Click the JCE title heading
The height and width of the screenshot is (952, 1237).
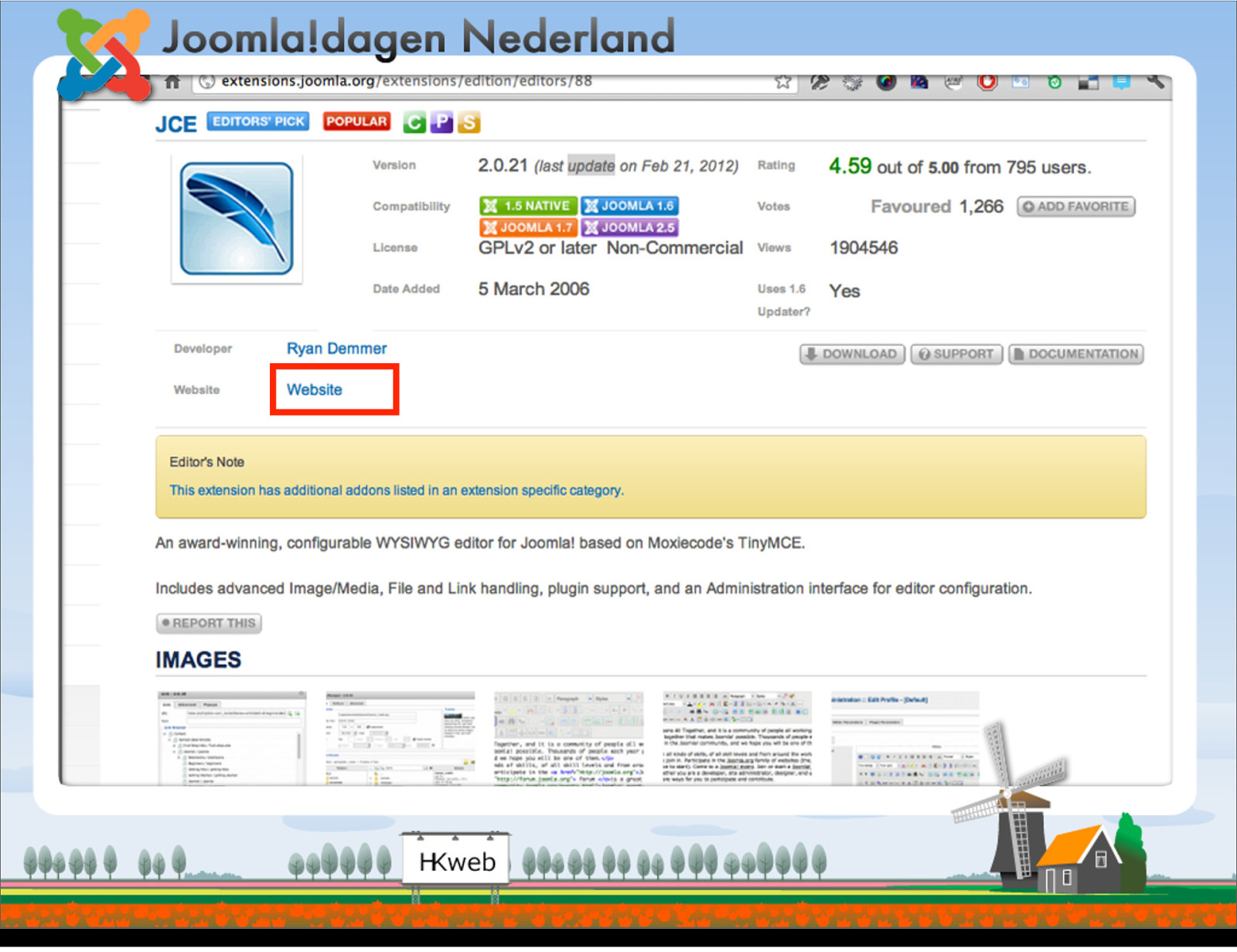pyautogui.click(x=175, y=124)
